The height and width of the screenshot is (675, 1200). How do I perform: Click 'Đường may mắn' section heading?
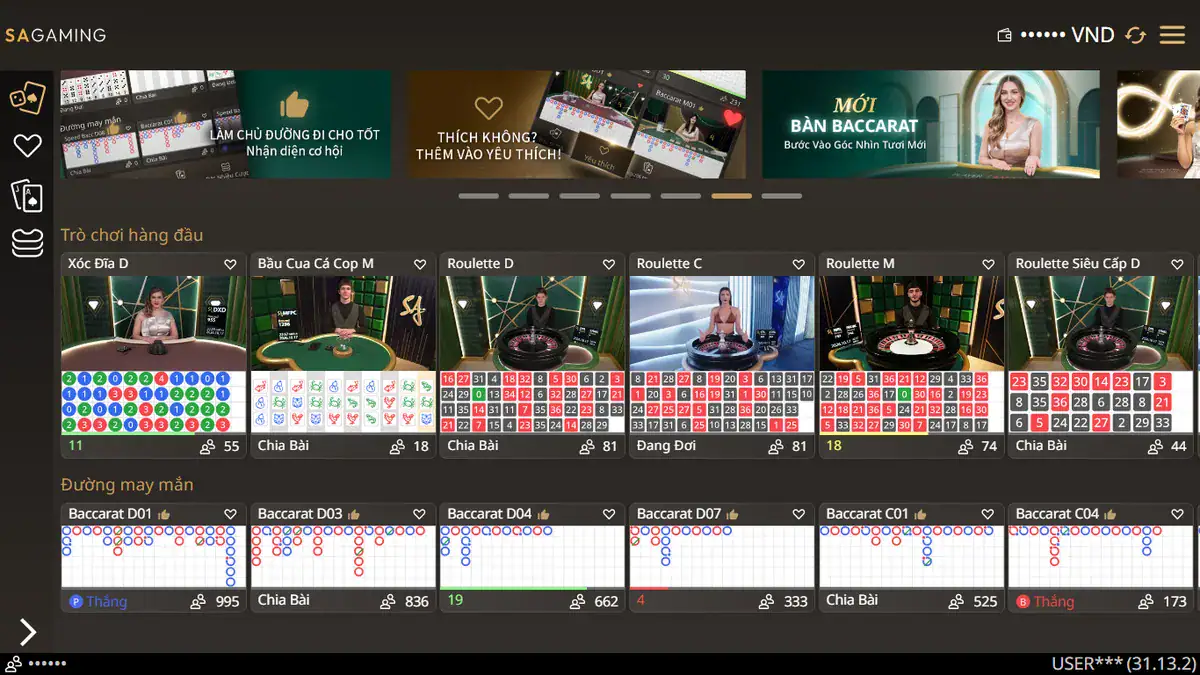[127, 485]
